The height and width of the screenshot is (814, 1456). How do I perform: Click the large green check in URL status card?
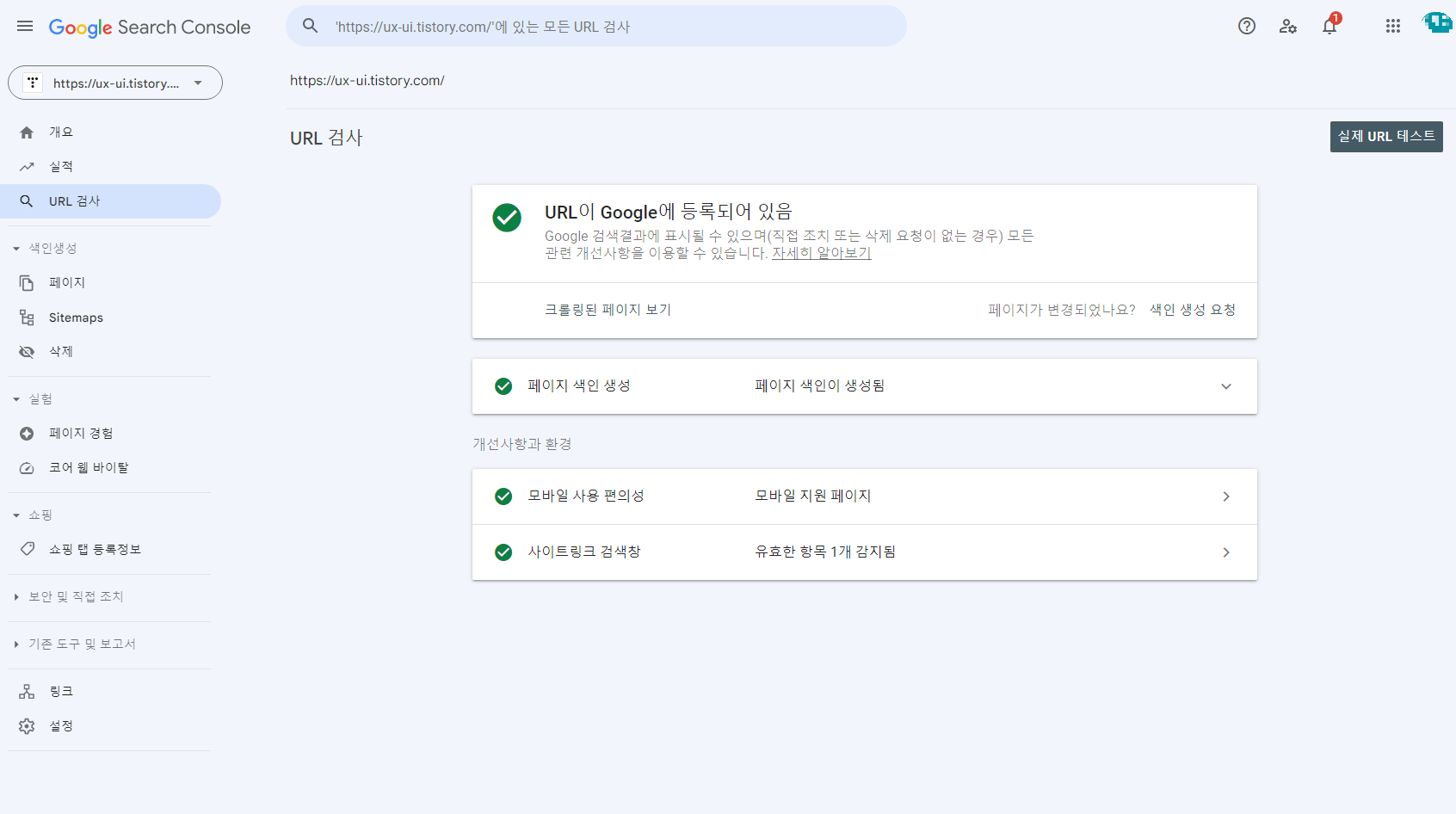[x=507, y=218]
